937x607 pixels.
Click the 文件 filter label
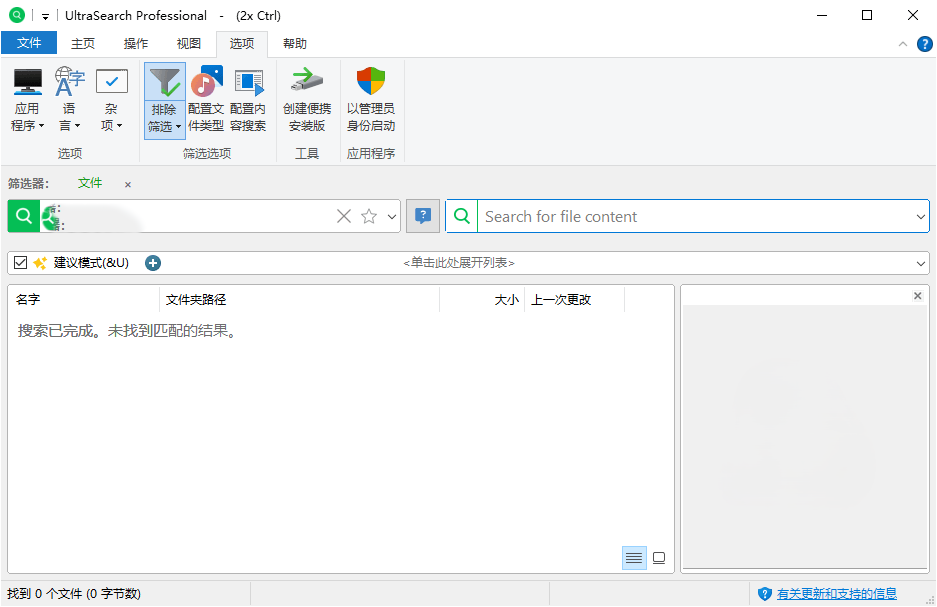click(x=90, y=183)
